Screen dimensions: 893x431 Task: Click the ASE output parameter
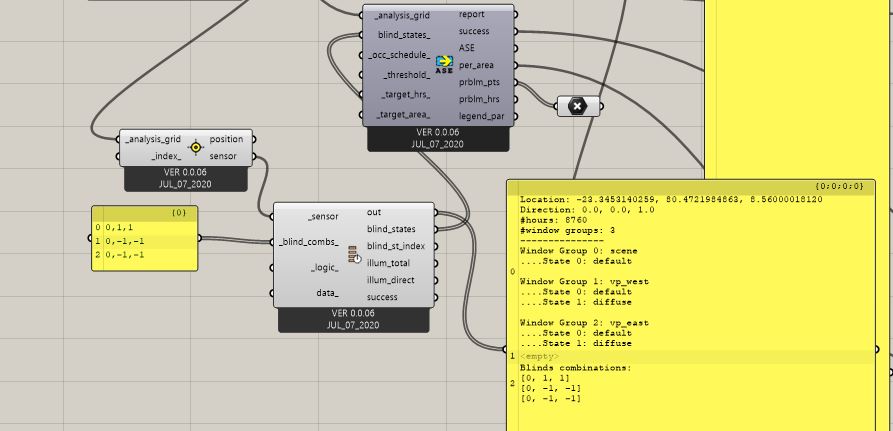(x=466, y=48)
